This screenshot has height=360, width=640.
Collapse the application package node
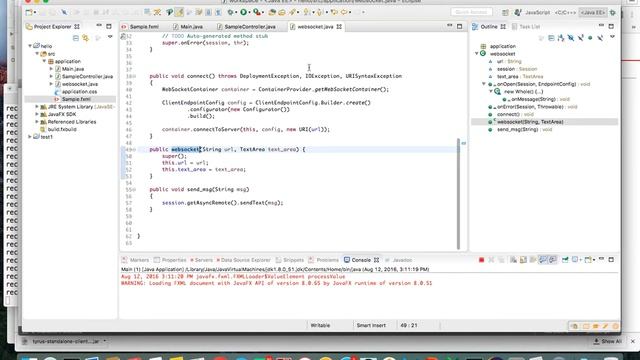coord(44,61)
